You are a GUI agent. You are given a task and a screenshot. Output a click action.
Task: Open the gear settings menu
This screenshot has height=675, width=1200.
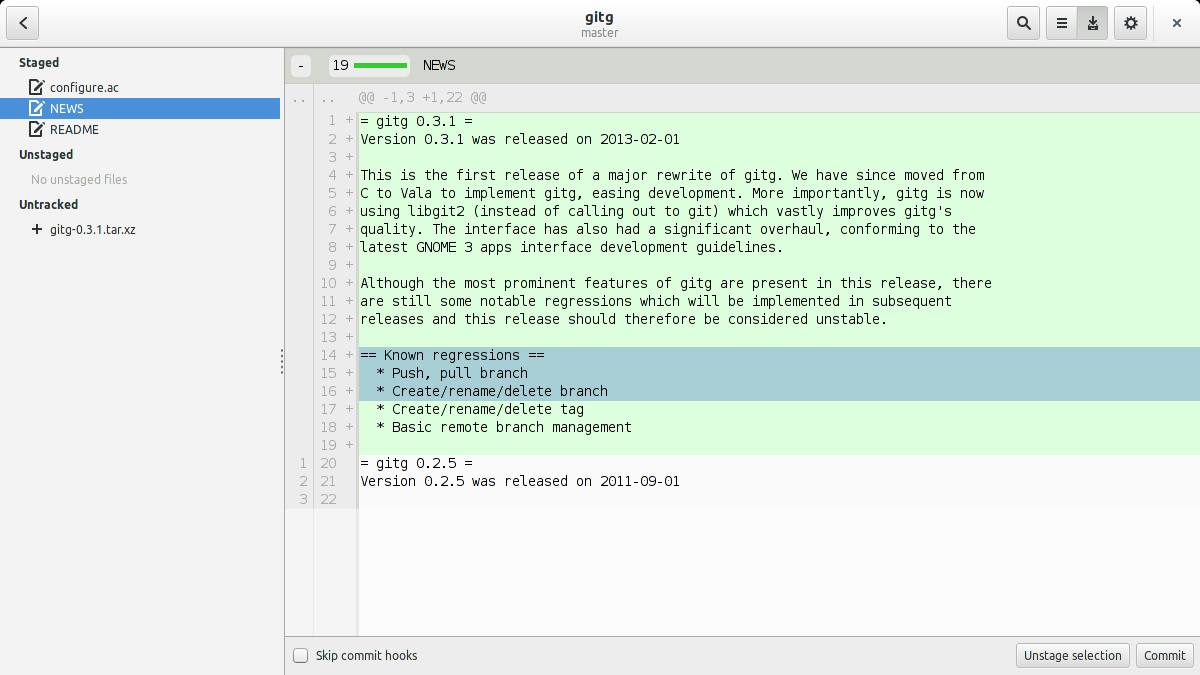pyautogui.click(x=1131, y=23)
